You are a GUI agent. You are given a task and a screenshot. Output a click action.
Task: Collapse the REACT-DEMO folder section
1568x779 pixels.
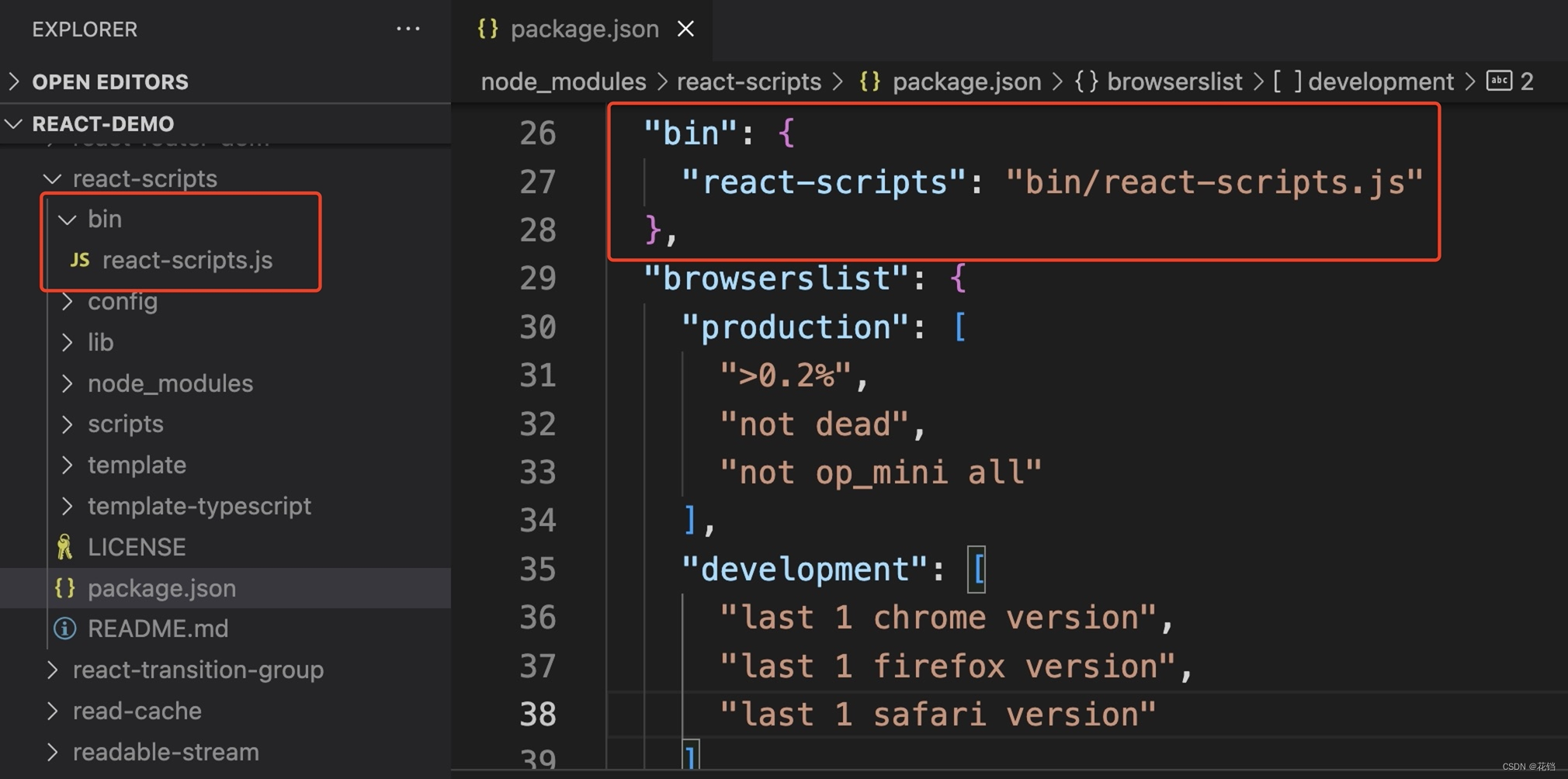225,123
